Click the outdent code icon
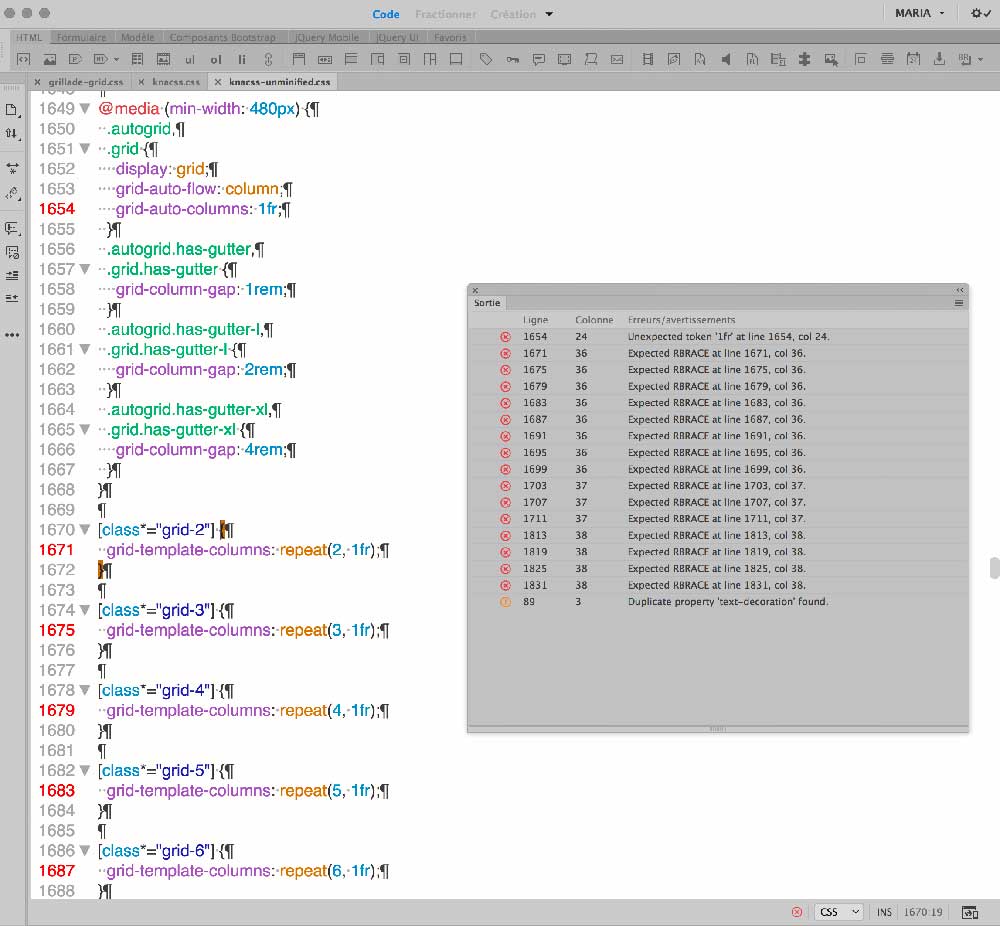The image size is (1000, 926). [x=12, y=298]
